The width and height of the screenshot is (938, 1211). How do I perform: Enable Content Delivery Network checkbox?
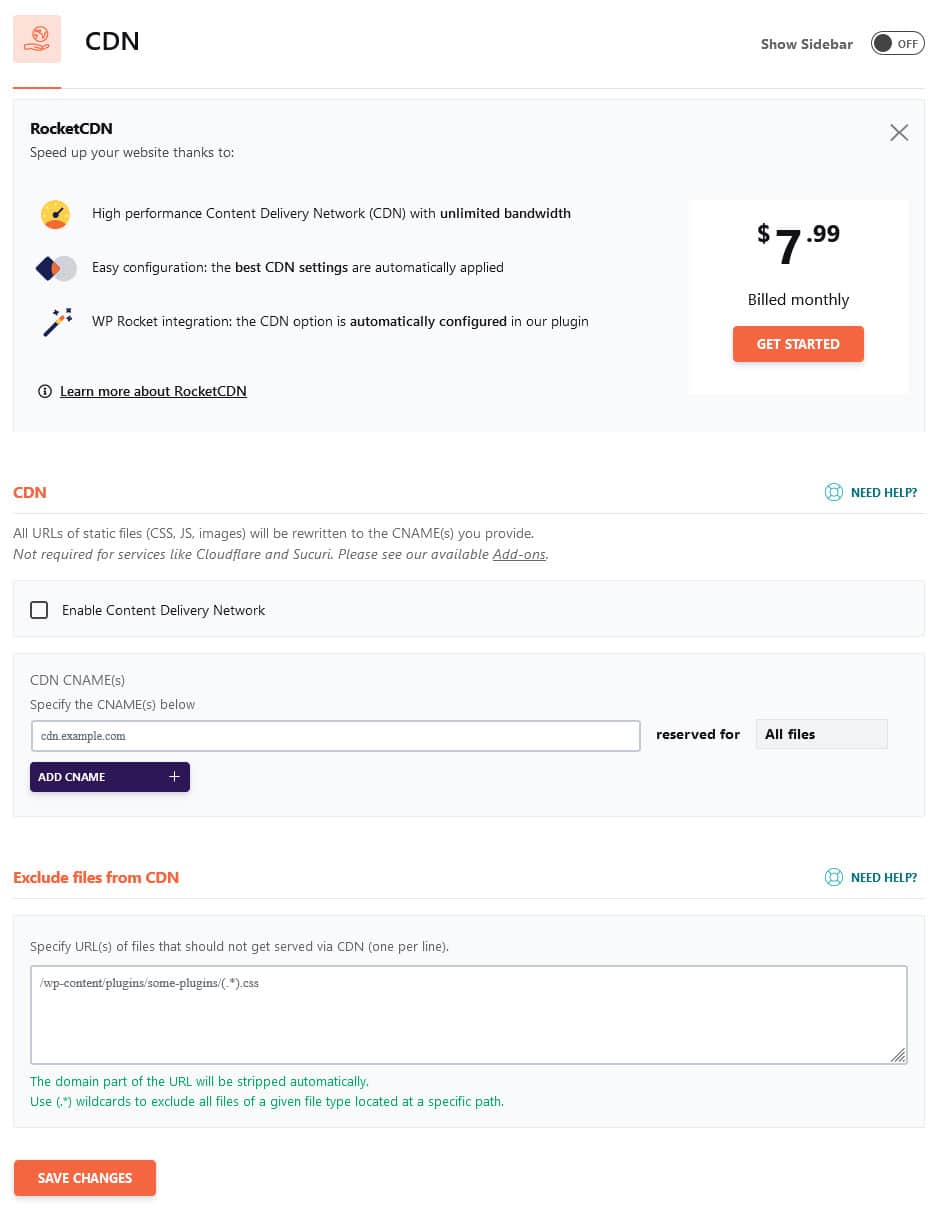click(39, 610)
